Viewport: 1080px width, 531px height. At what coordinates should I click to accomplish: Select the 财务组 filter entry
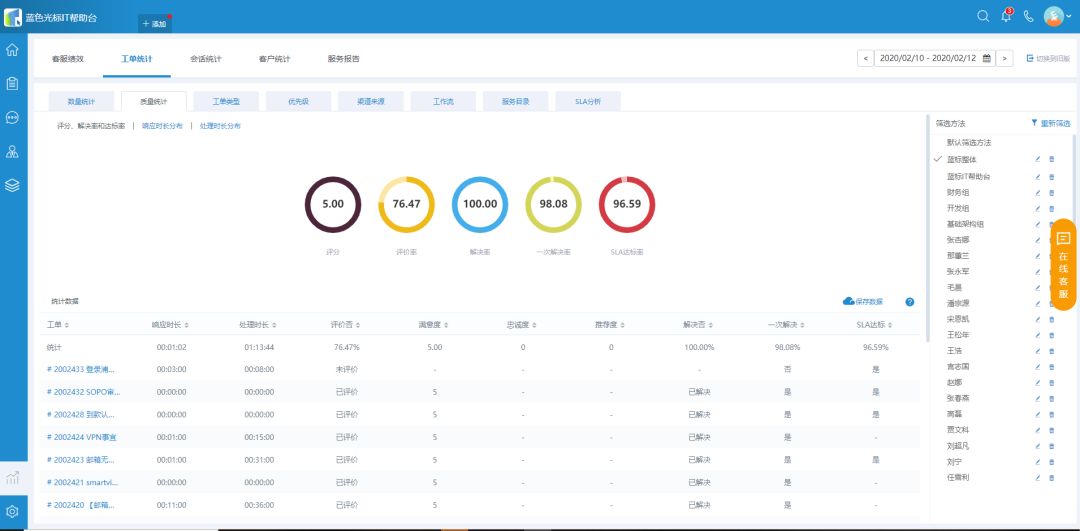957,192
